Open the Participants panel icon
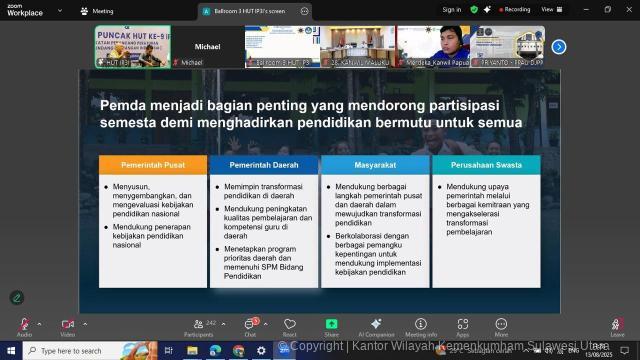The height and width of the screenshot is (360, 640). (x=198, y=324)
